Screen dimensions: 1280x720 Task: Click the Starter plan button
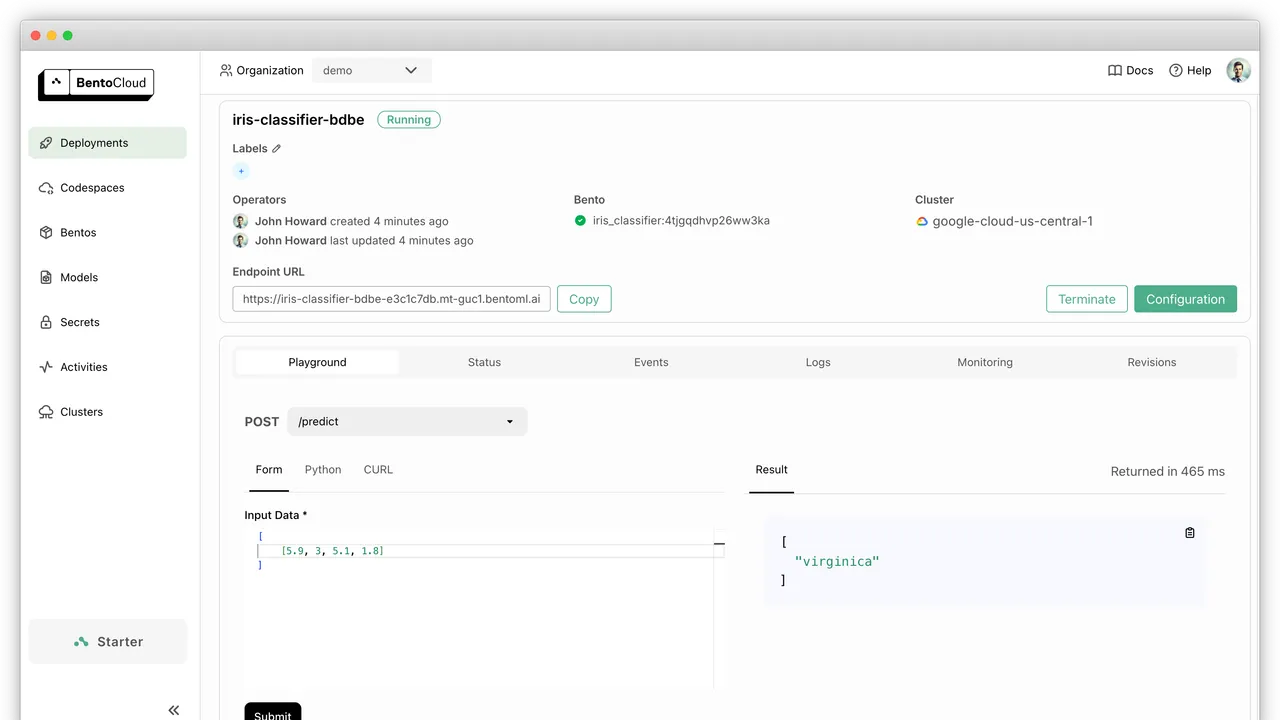(108, 642)
